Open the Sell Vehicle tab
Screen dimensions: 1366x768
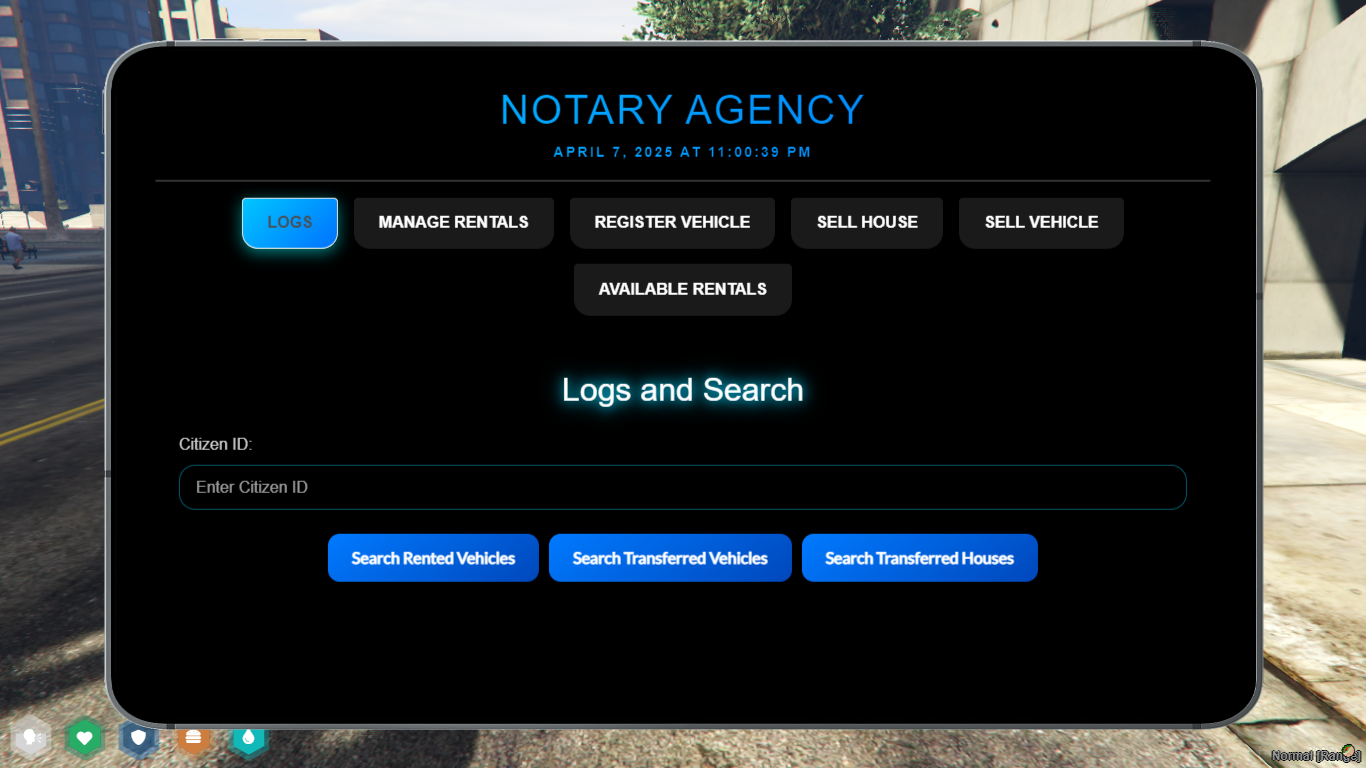click(x=1041, y=222)
